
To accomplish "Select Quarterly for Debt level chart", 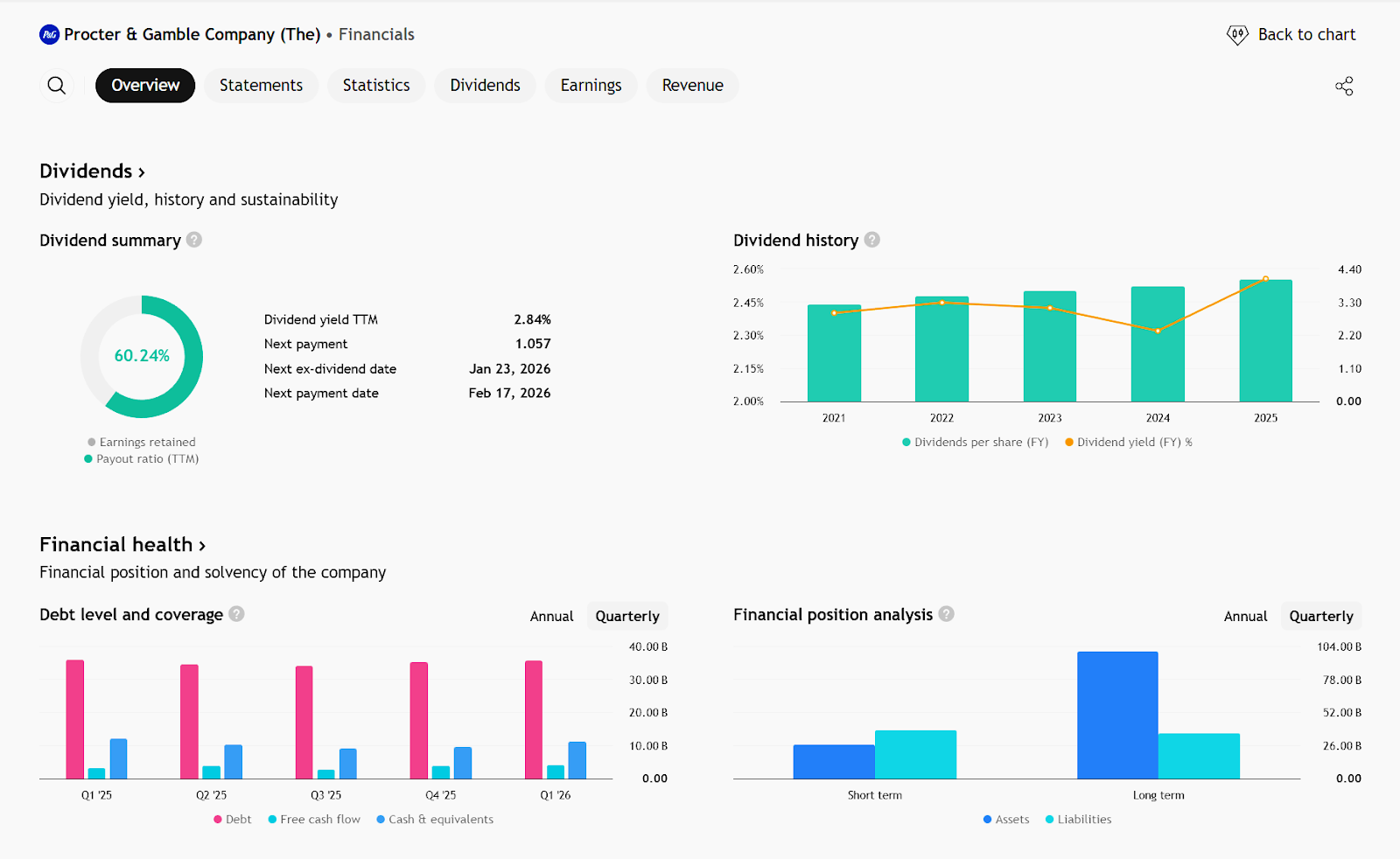I will point(627,616).
